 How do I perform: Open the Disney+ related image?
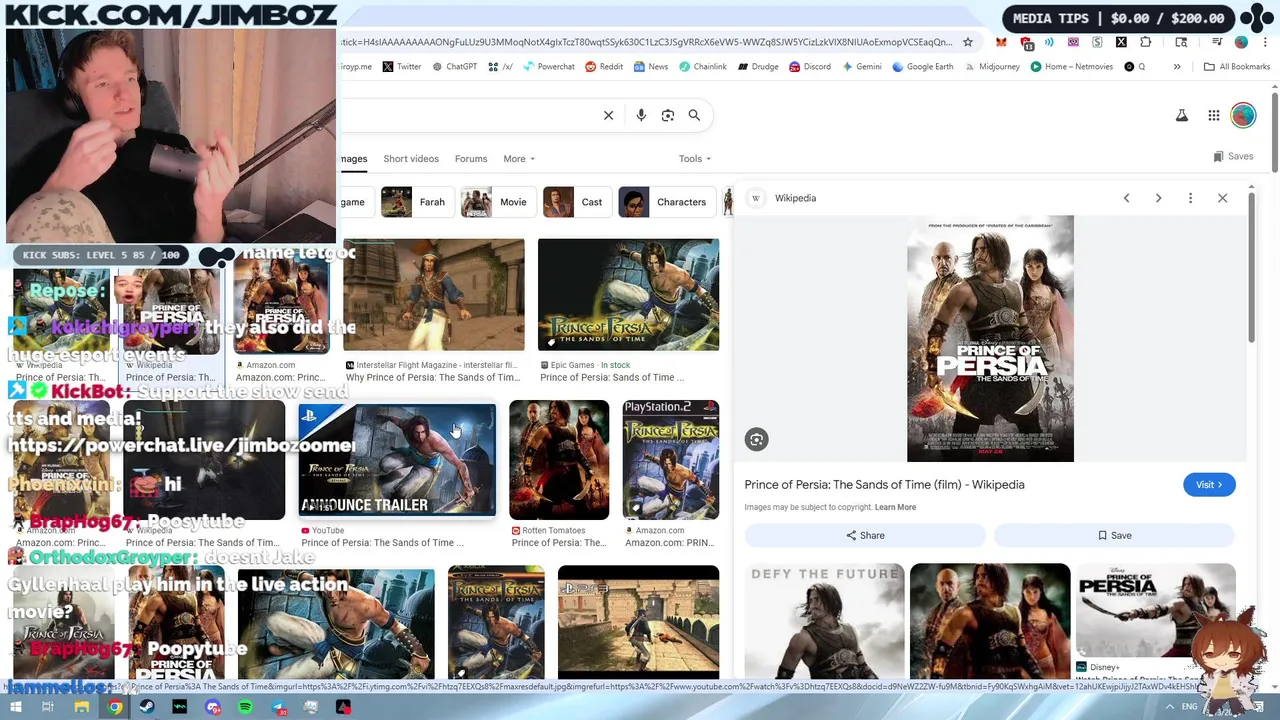1155,610
